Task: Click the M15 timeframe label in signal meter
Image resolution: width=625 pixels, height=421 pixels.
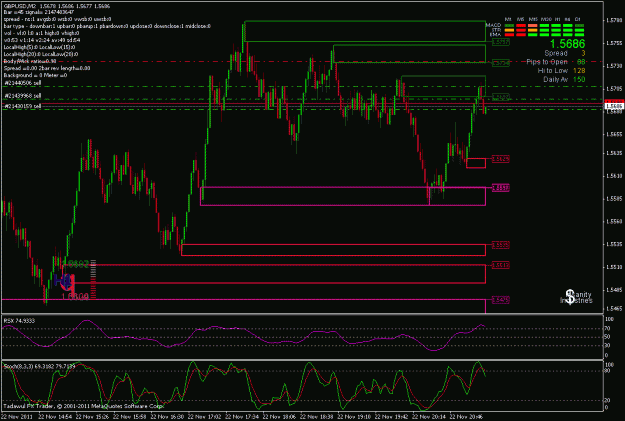Action: point(533,19)
